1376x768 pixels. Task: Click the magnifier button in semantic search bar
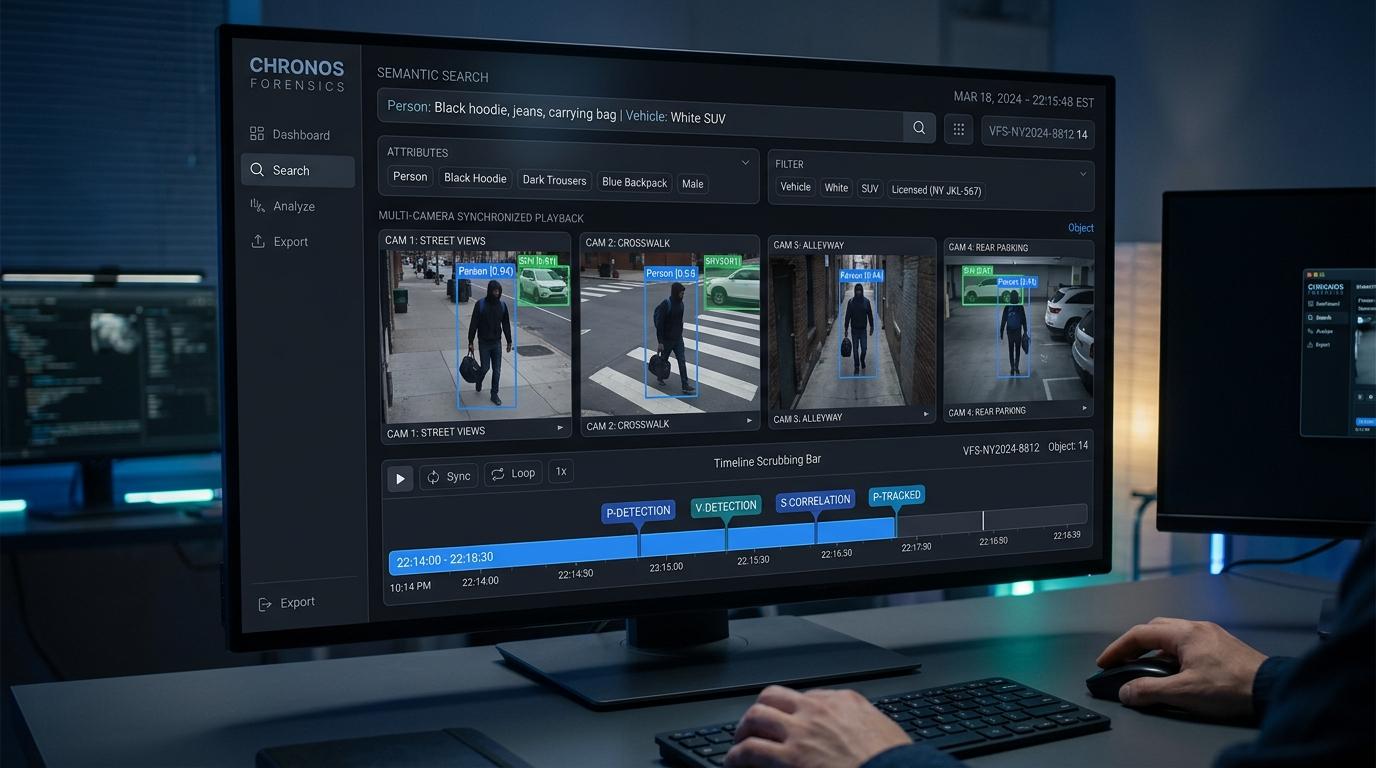(x=919, y=127)
